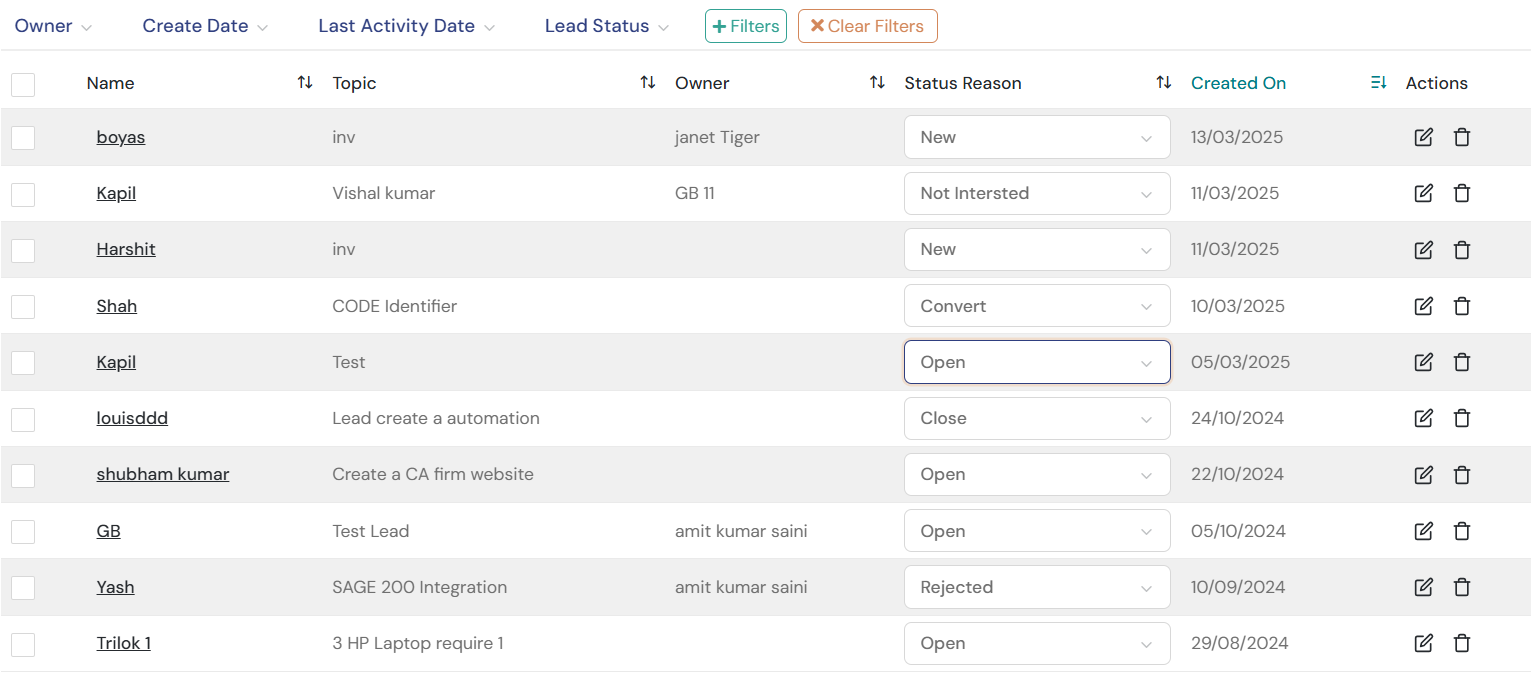Image resolution: width=1531 pixels, height=678 pixels.
Task: Toggle Created On sort order icon
Action: (1378, 83)
